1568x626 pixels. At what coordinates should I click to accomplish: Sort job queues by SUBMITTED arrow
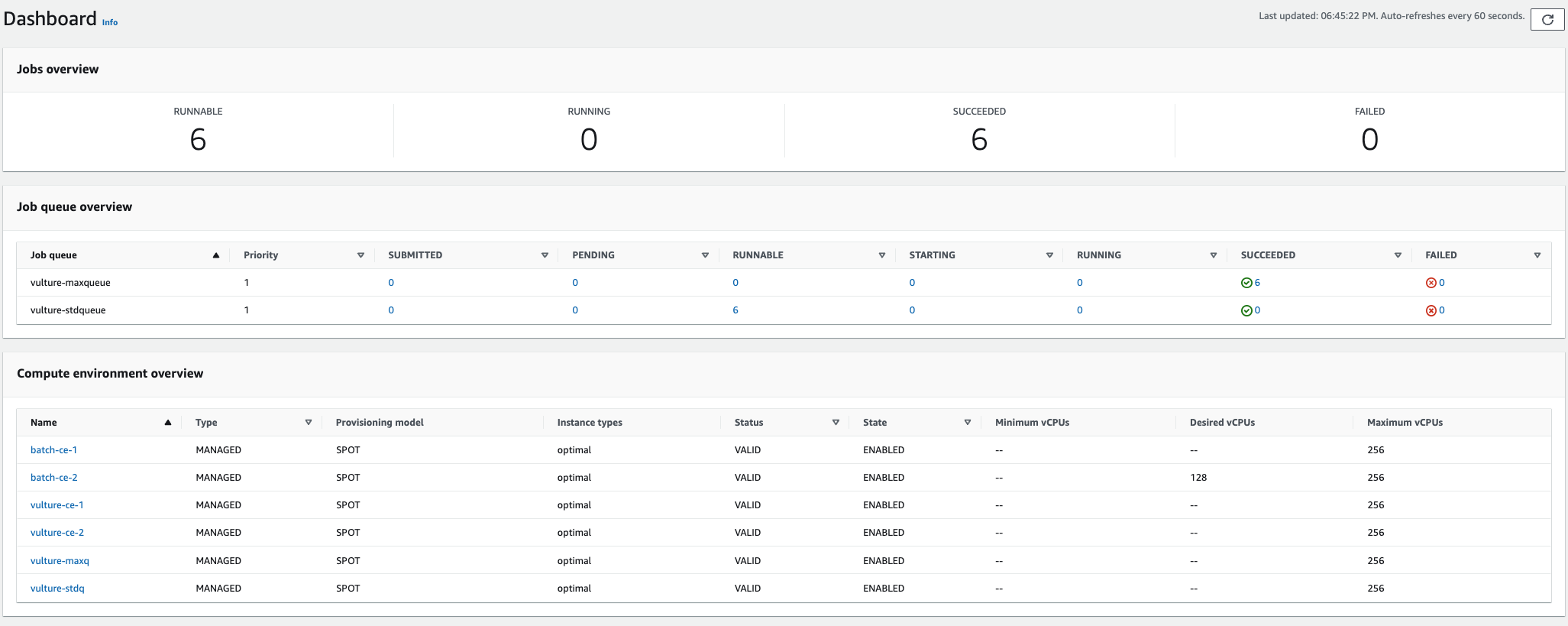[545, 255]
